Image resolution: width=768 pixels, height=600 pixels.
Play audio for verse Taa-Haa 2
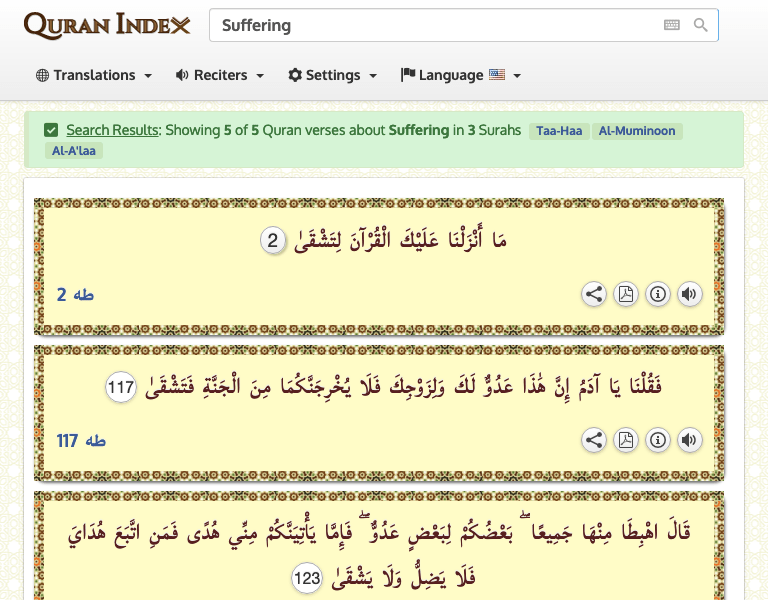689,294
